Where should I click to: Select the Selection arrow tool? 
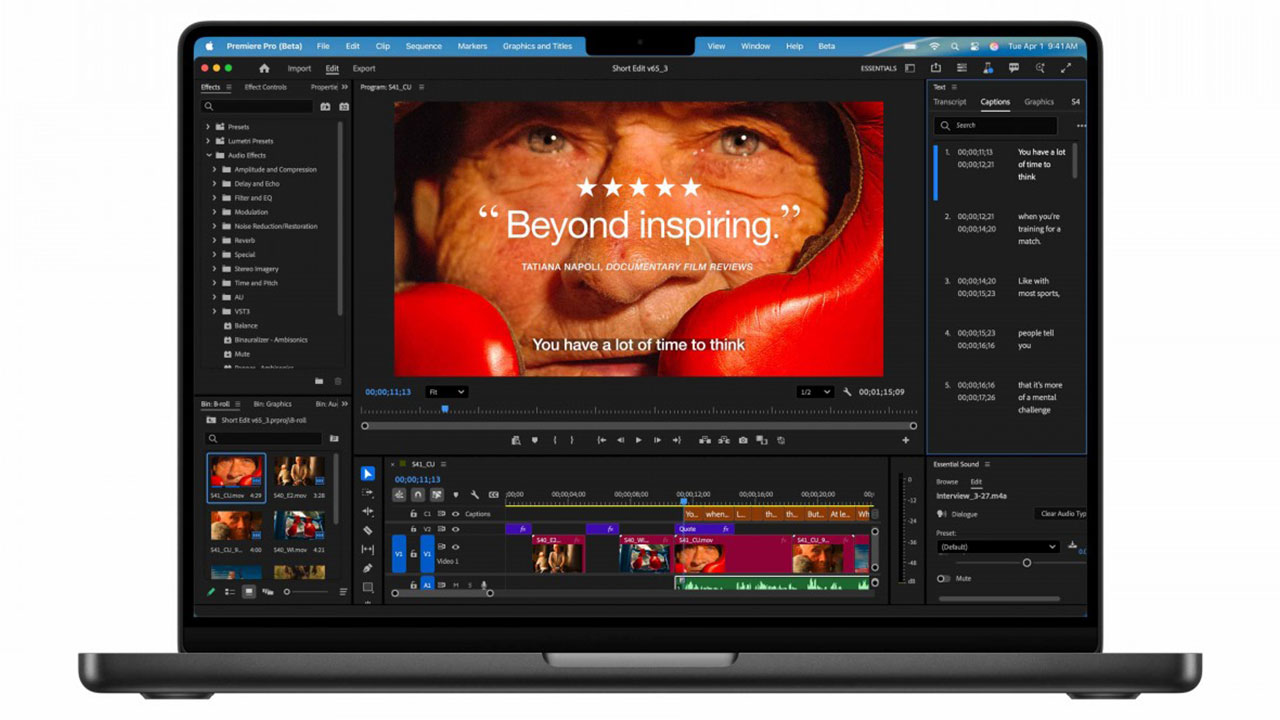click(x=368, y=474)
